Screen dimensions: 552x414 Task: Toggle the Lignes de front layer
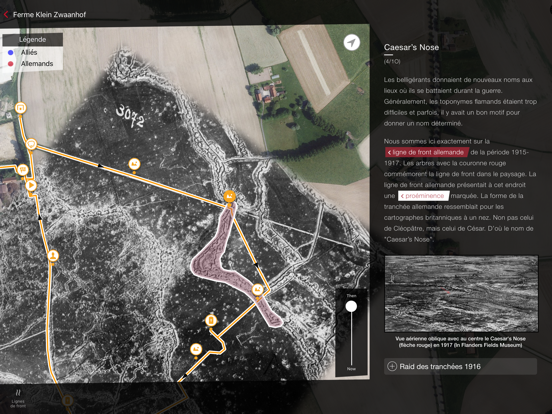(x=18, y=398)
